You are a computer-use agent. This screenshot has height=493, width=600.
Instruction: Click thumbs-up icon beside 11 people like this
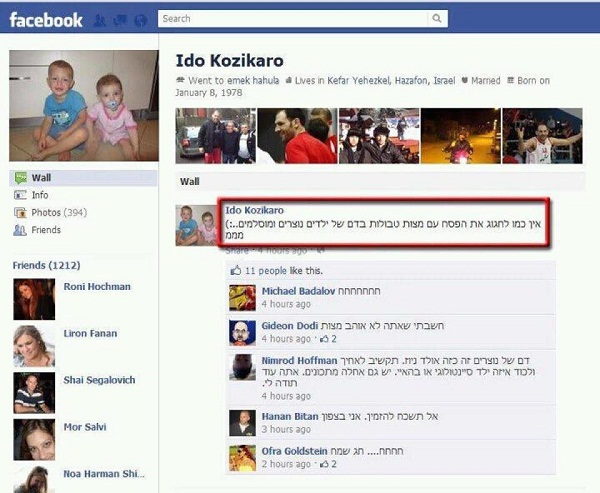point(236,271)
